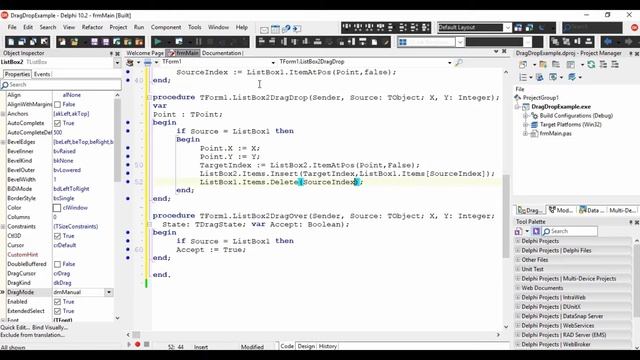The width and height of the screenshot is (640, 360).
Task: Click the first align icon in the alignment toolbar
Action: (x=262, y=42)
